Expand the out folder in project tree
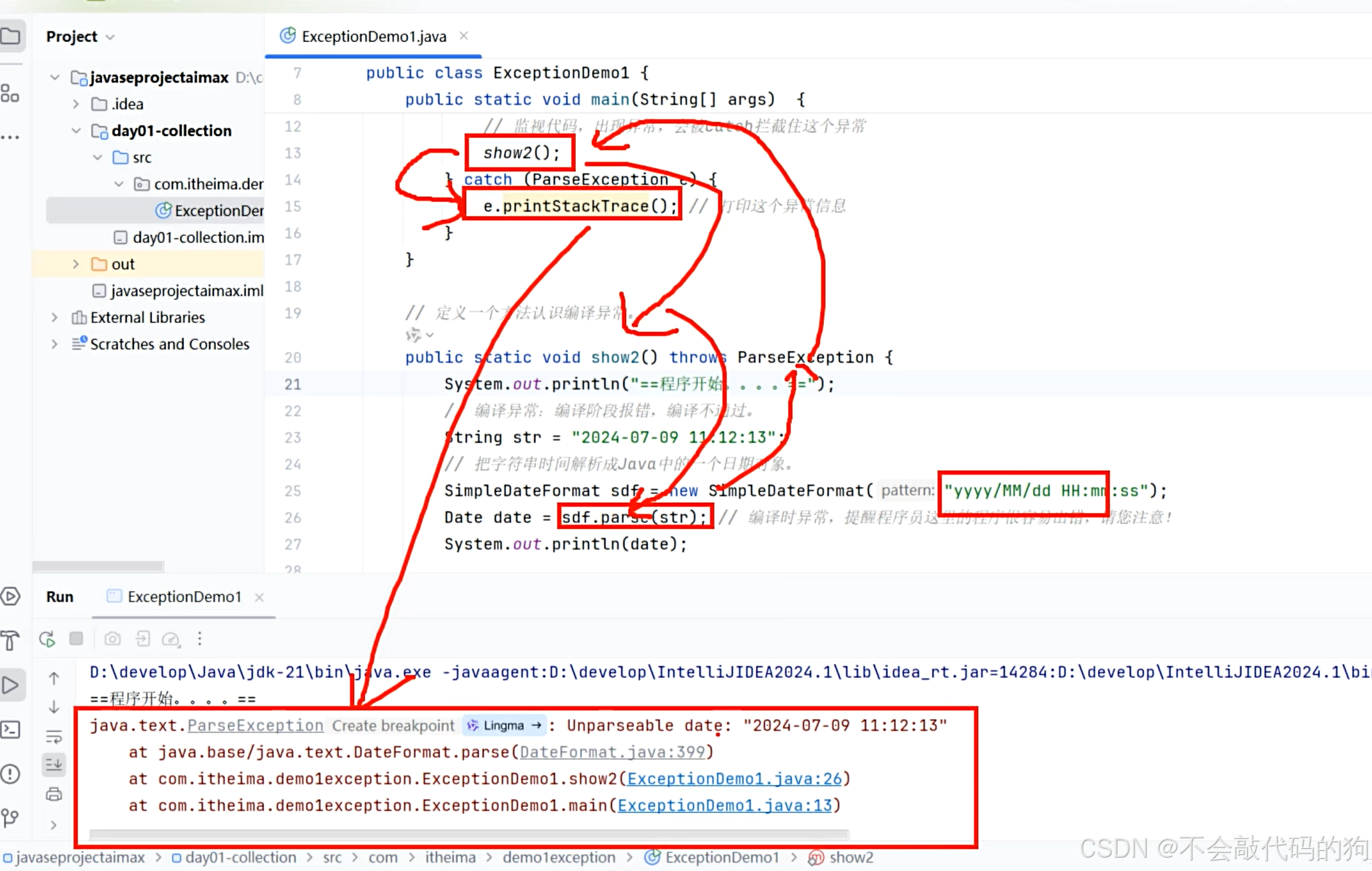Viewport: 1372px width, 871px height. pyautogui.click(x=76, y=264)
